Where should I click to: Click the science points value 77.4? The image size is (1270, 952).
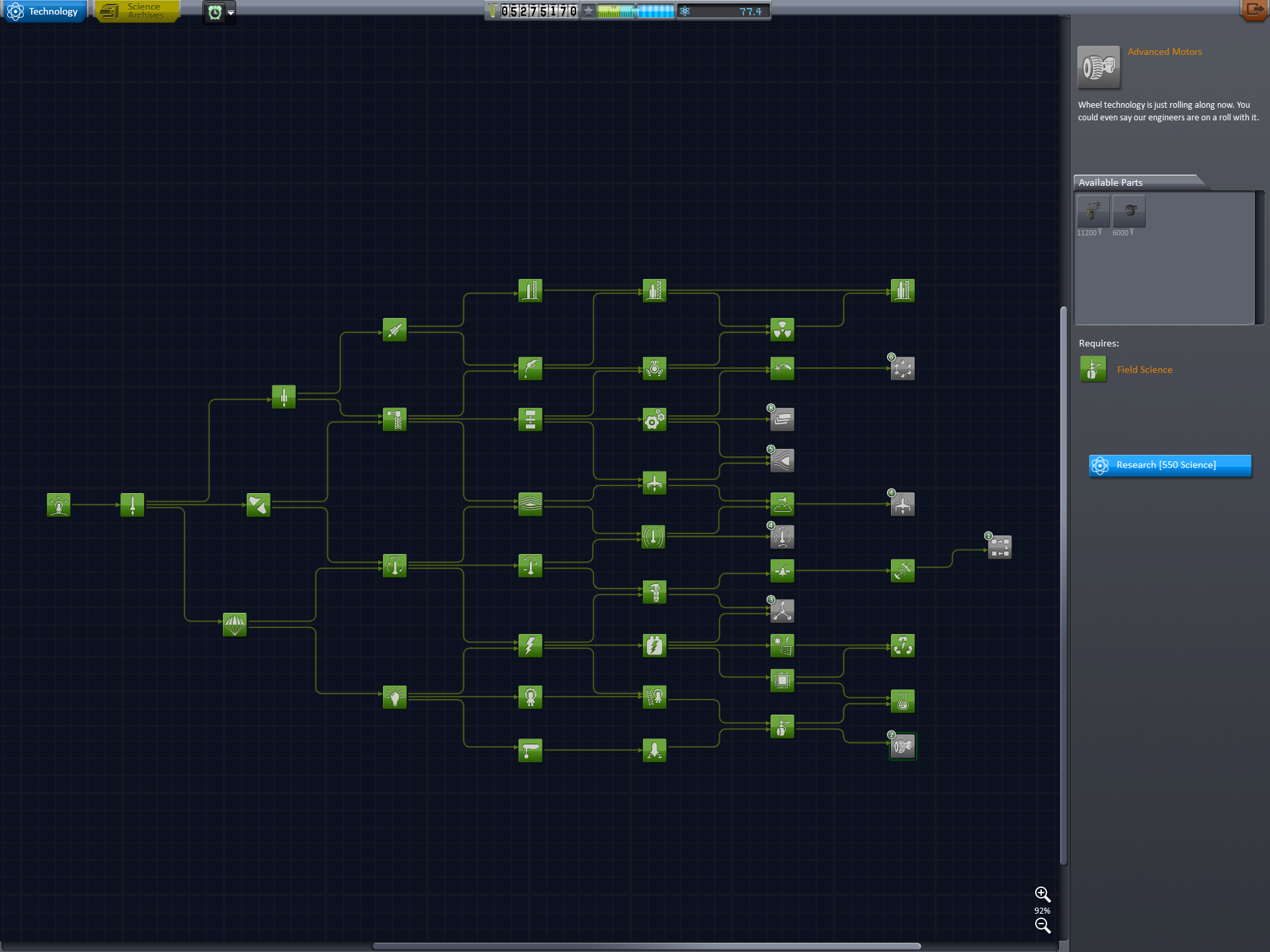tap(751, 12)
